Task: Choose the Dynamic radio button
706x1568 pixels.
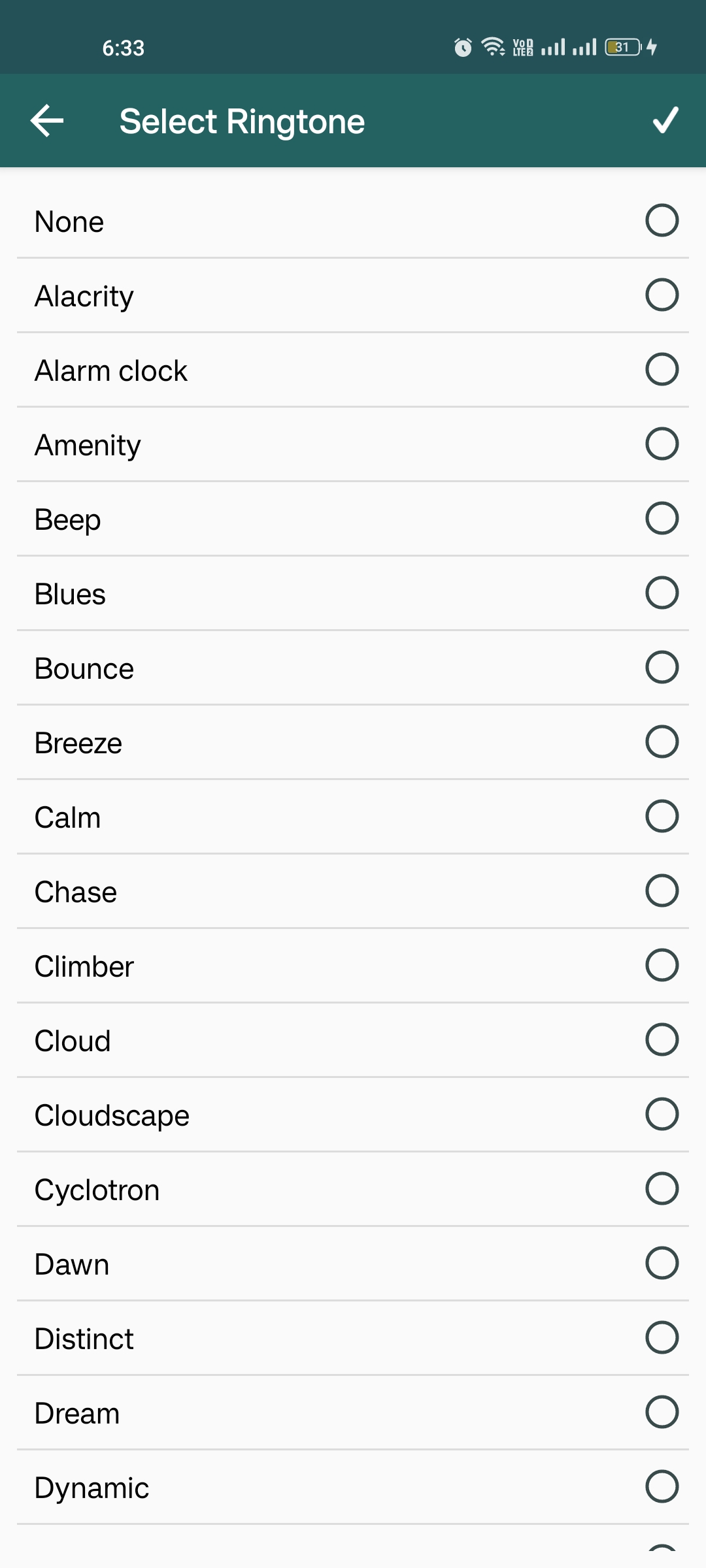Action: 662,1486
